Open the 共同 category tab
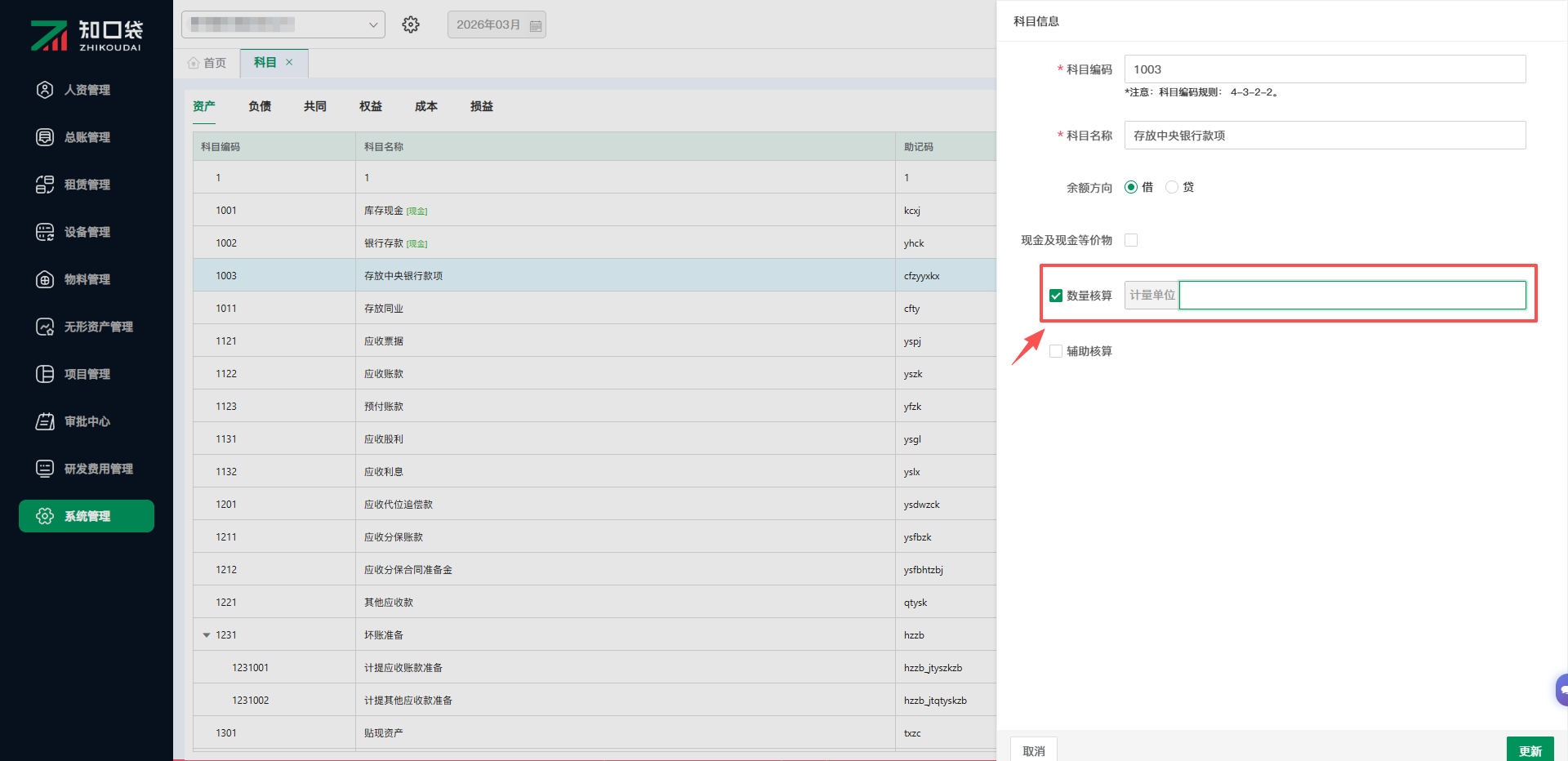This screenshot has width=1568, height=761. (x=315, y=106)
